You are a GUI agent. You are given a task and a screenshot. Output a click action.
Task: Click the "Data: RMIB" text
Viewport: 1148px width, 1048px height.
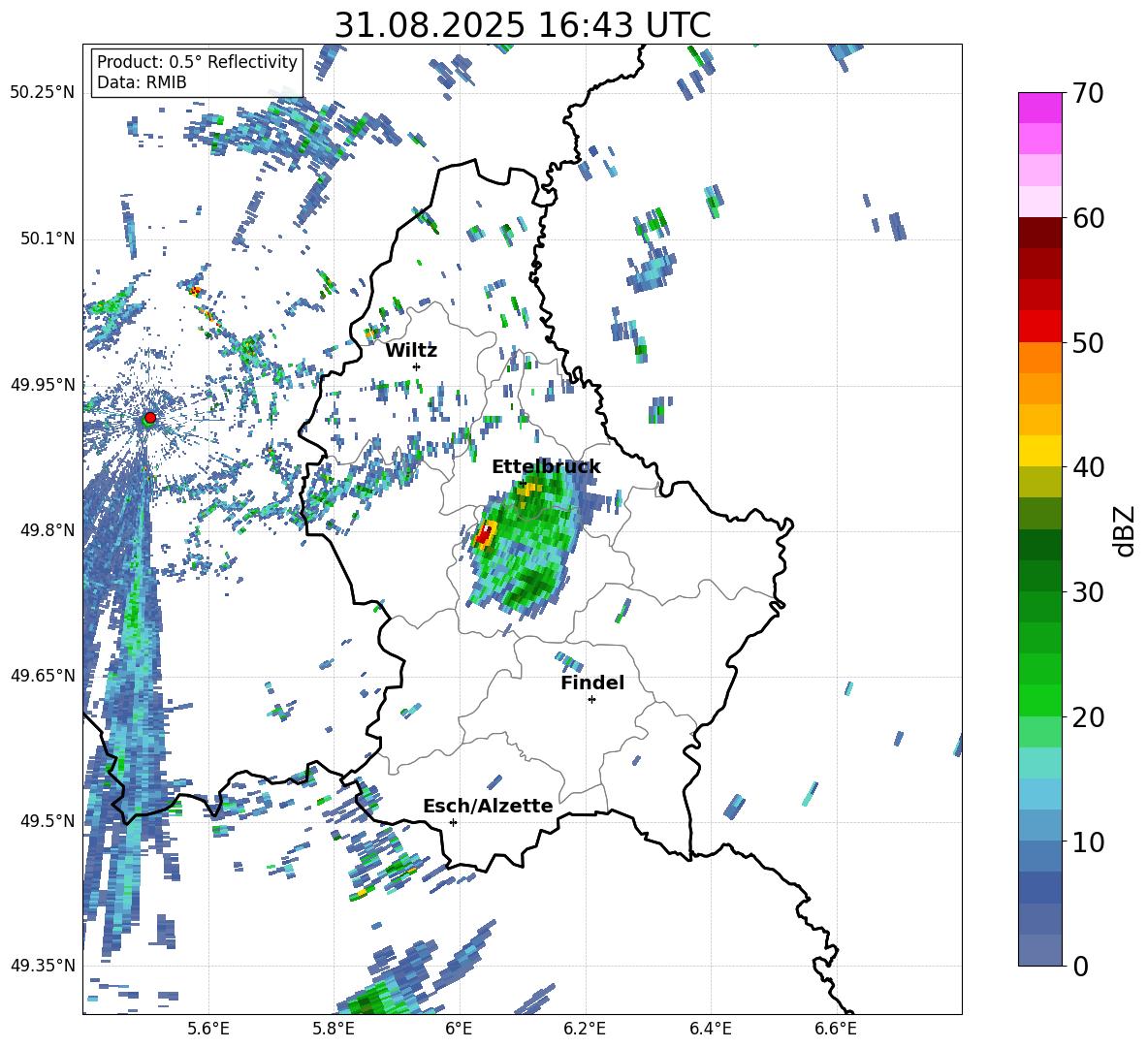click(142, 82)
